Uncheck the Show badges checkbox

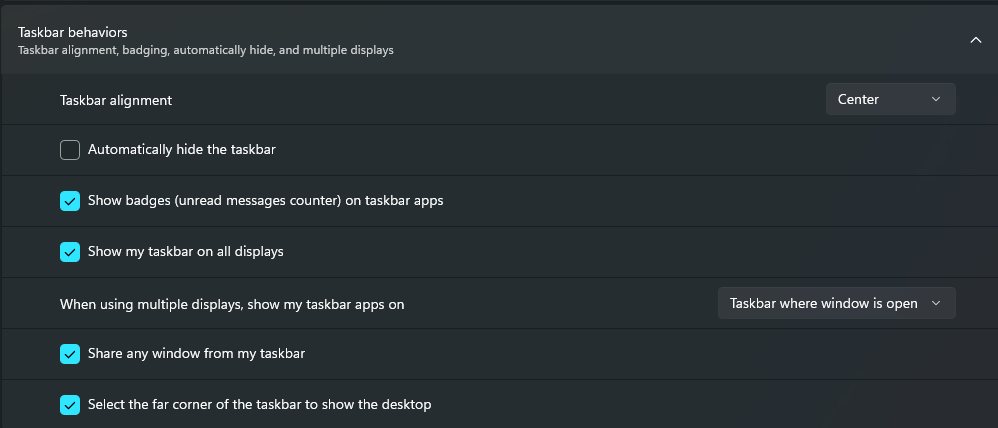pos(70,201)
